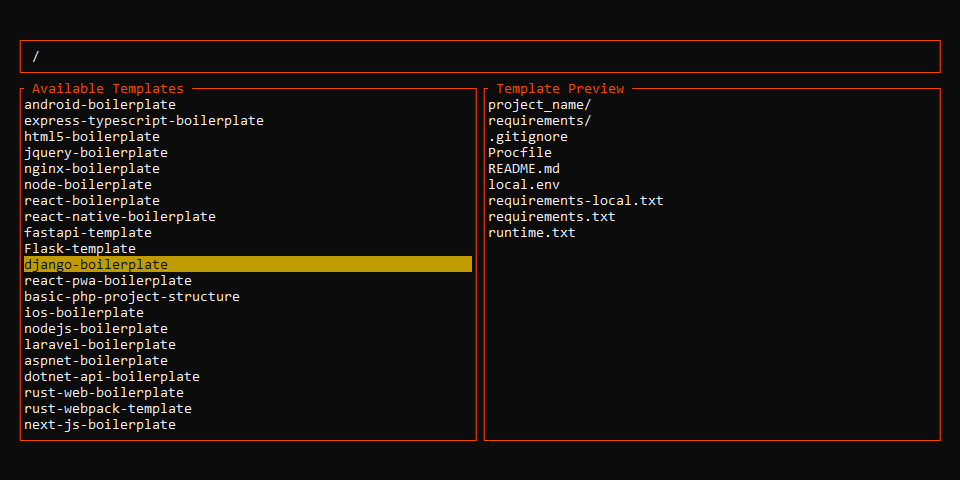This screenshot has width=960, height=480.
Task: Click project_name/ folder in preview
Action: coord(539,105)
